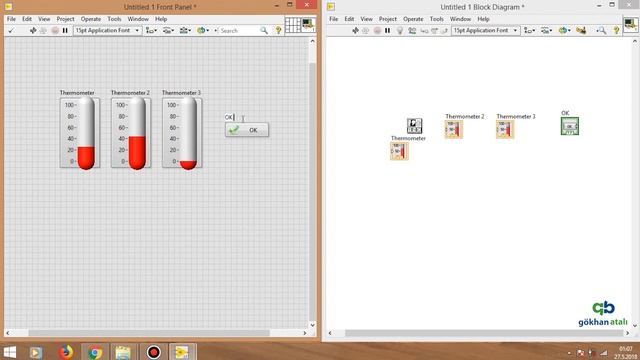Open the Tools menu in the Block Diagram
This screenshot has height=360, width=640.
436,19
